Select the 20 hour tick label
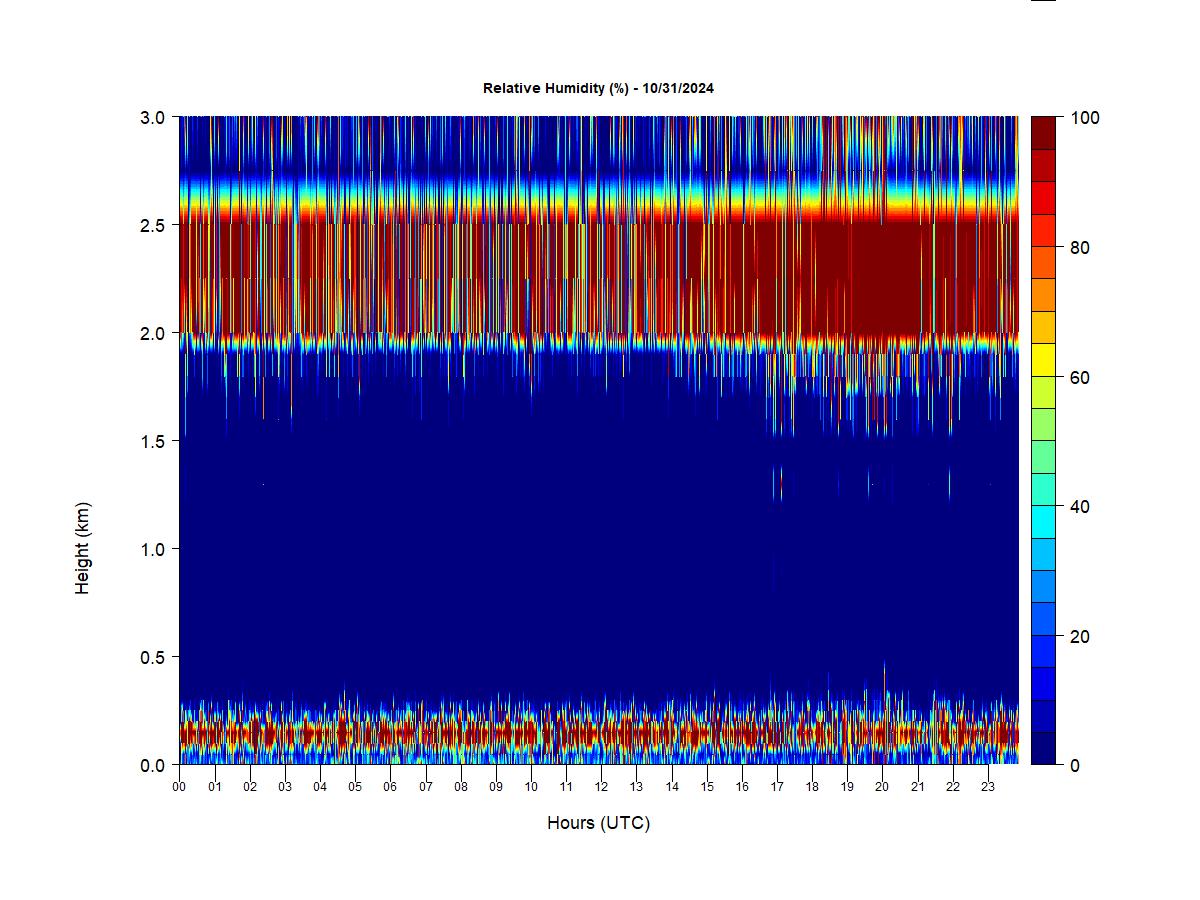 tap(882, 787)
